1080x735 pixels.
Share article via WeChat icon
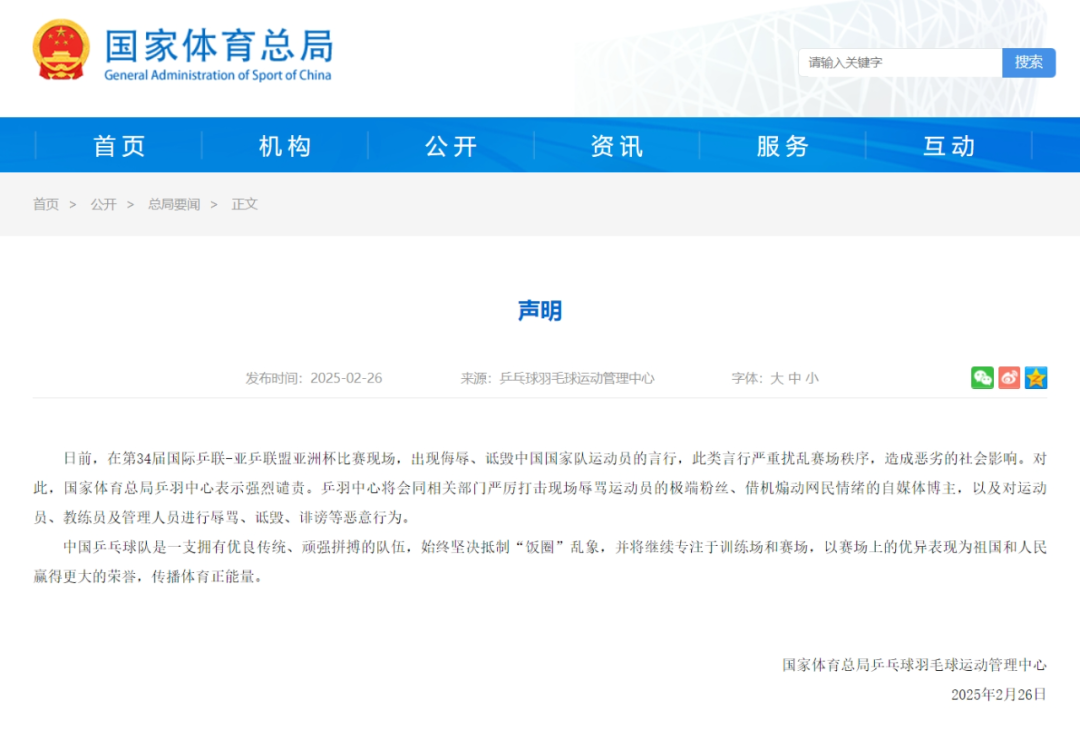pyautogui.click(x=982, y=377)
